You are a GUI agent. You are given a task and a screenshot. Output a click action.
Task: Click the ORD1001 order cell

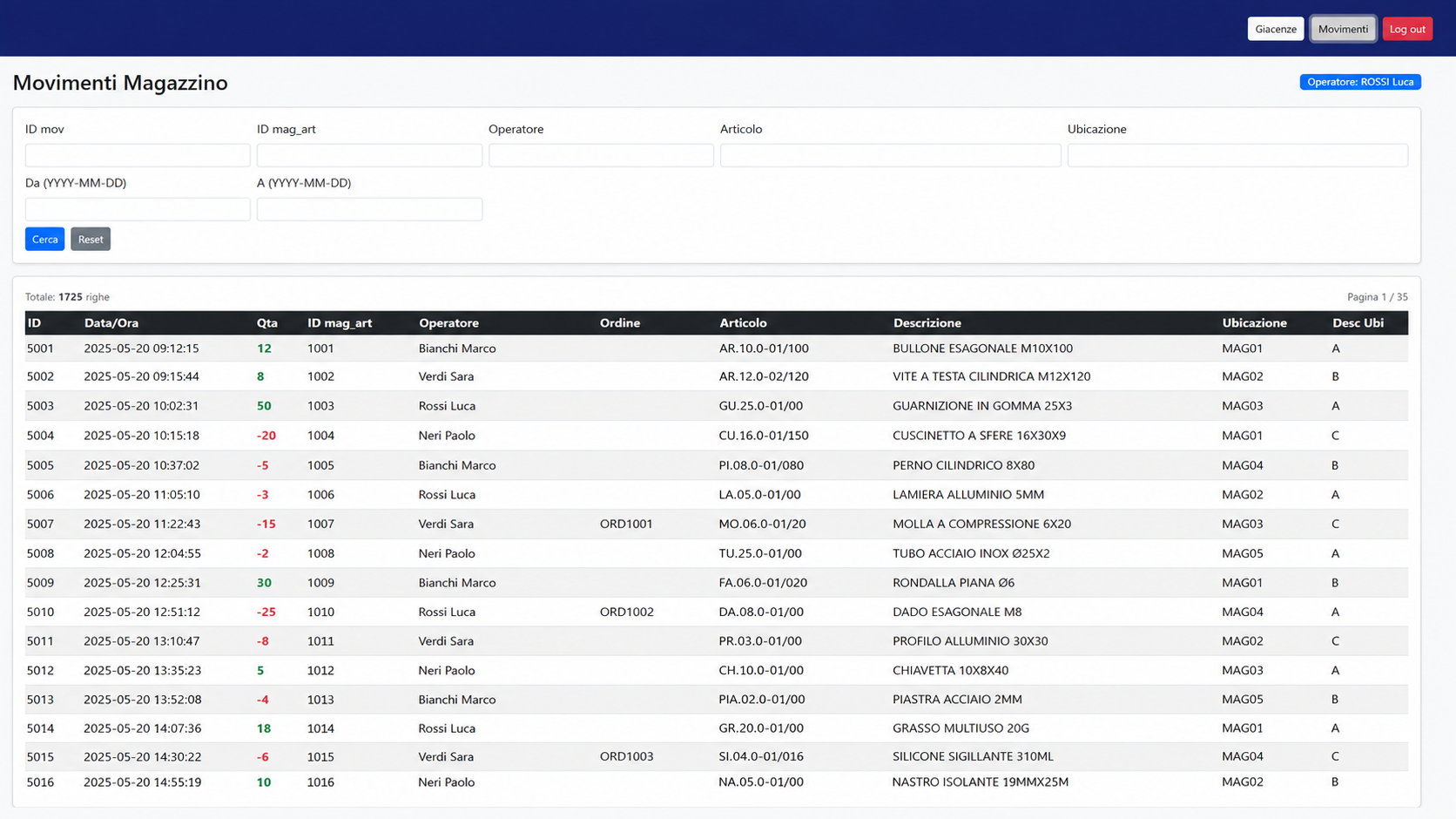[x=625, y=524]
